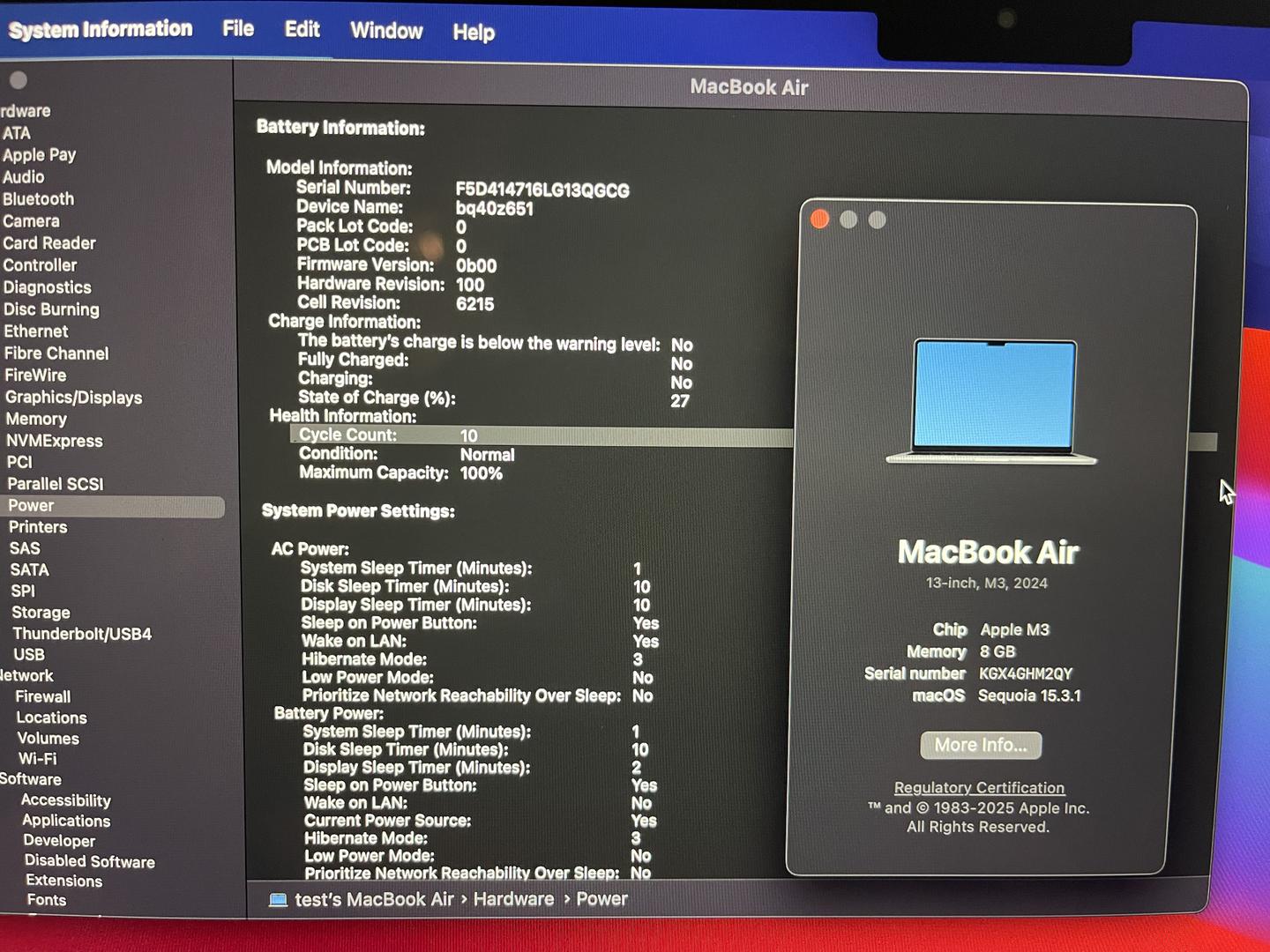
Task: Click the Apple M3 chip value
Action: (1015, 630)
